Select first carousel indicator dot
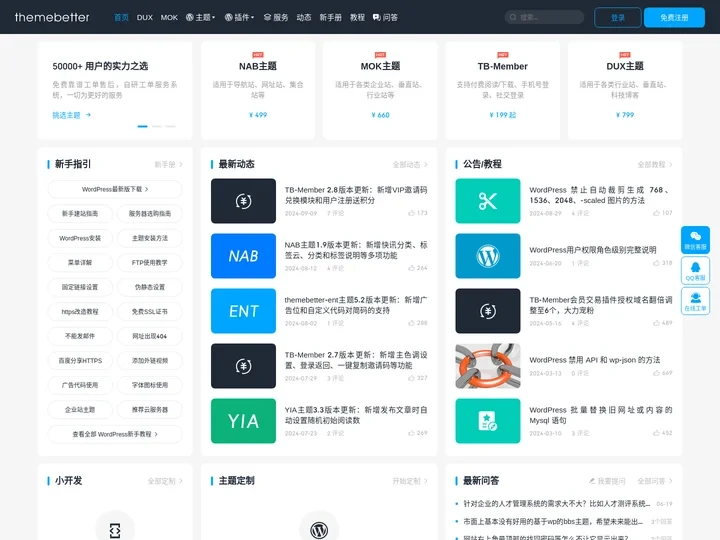Image resolution: width=720 pixels, height=540 pixels. 142,126
